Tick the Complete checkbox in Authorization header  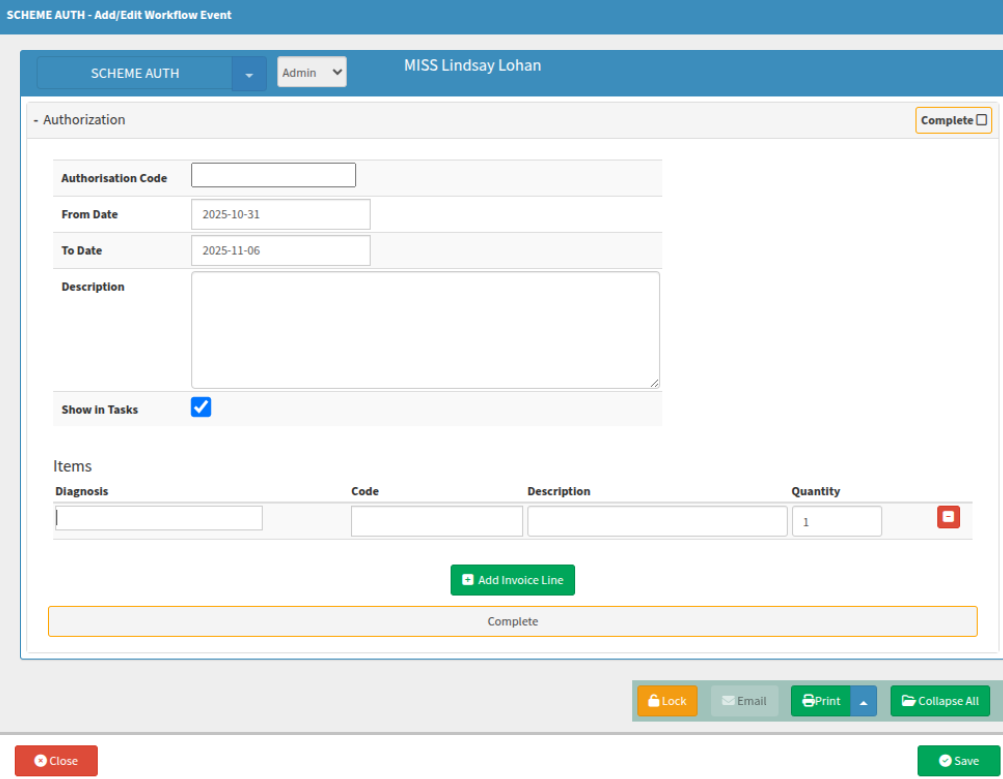(x=981, y=120)
